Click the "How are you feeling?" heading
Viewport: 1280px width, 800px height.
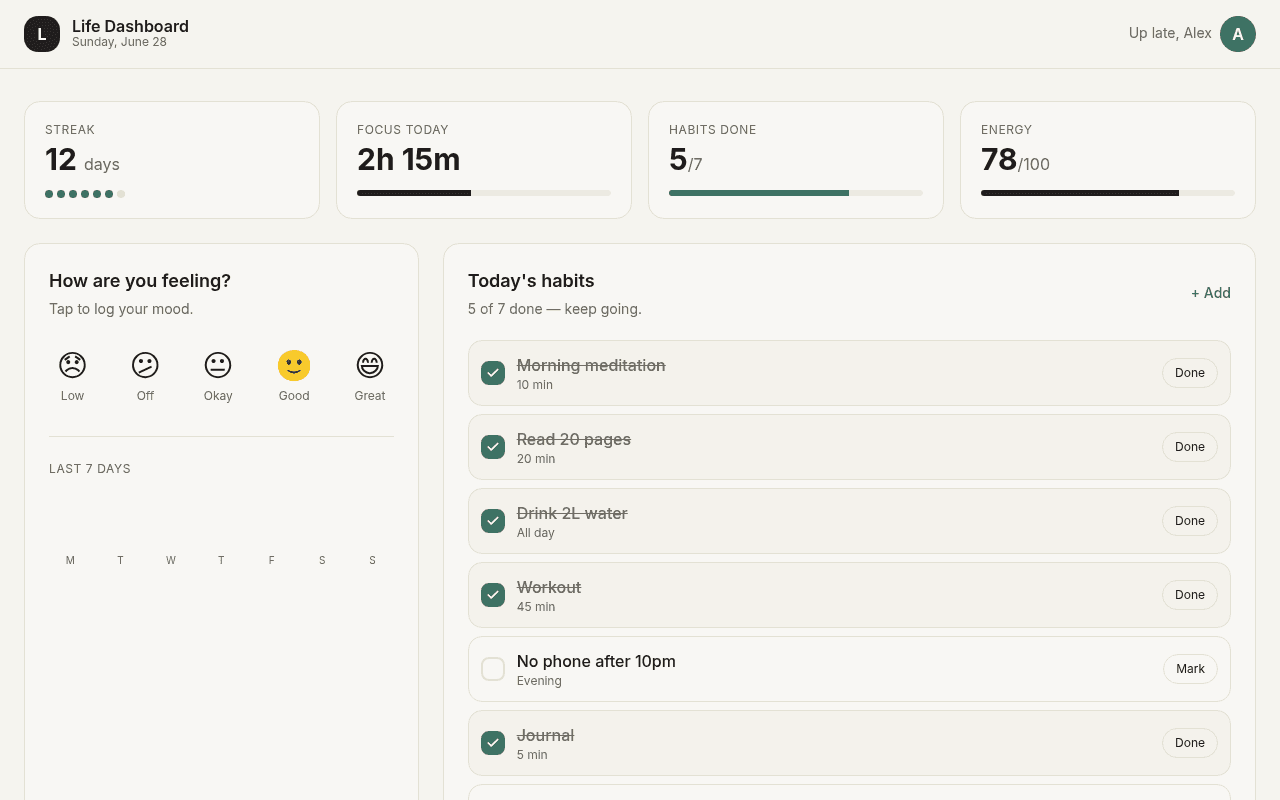point(140,281)
